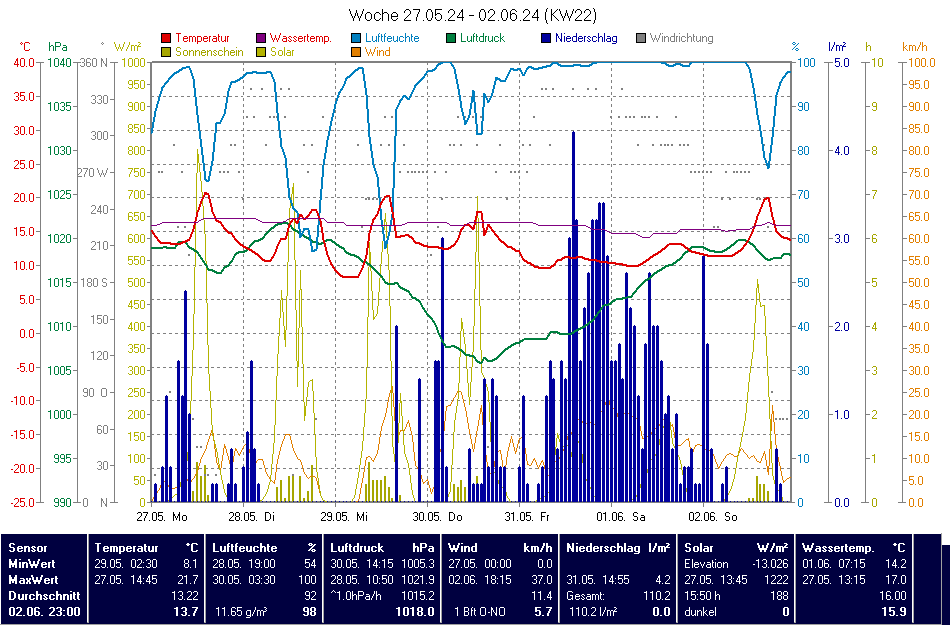Select the Solar legend label
The image size is (950, 625).
282,51
